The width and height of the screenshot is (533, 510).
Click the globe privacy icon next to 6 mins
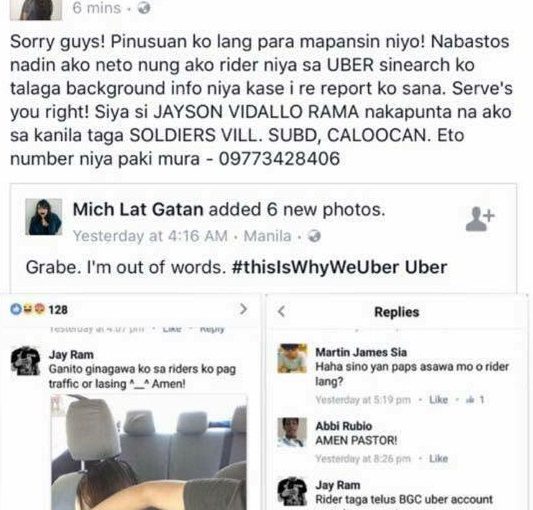[x=144, y=8]
